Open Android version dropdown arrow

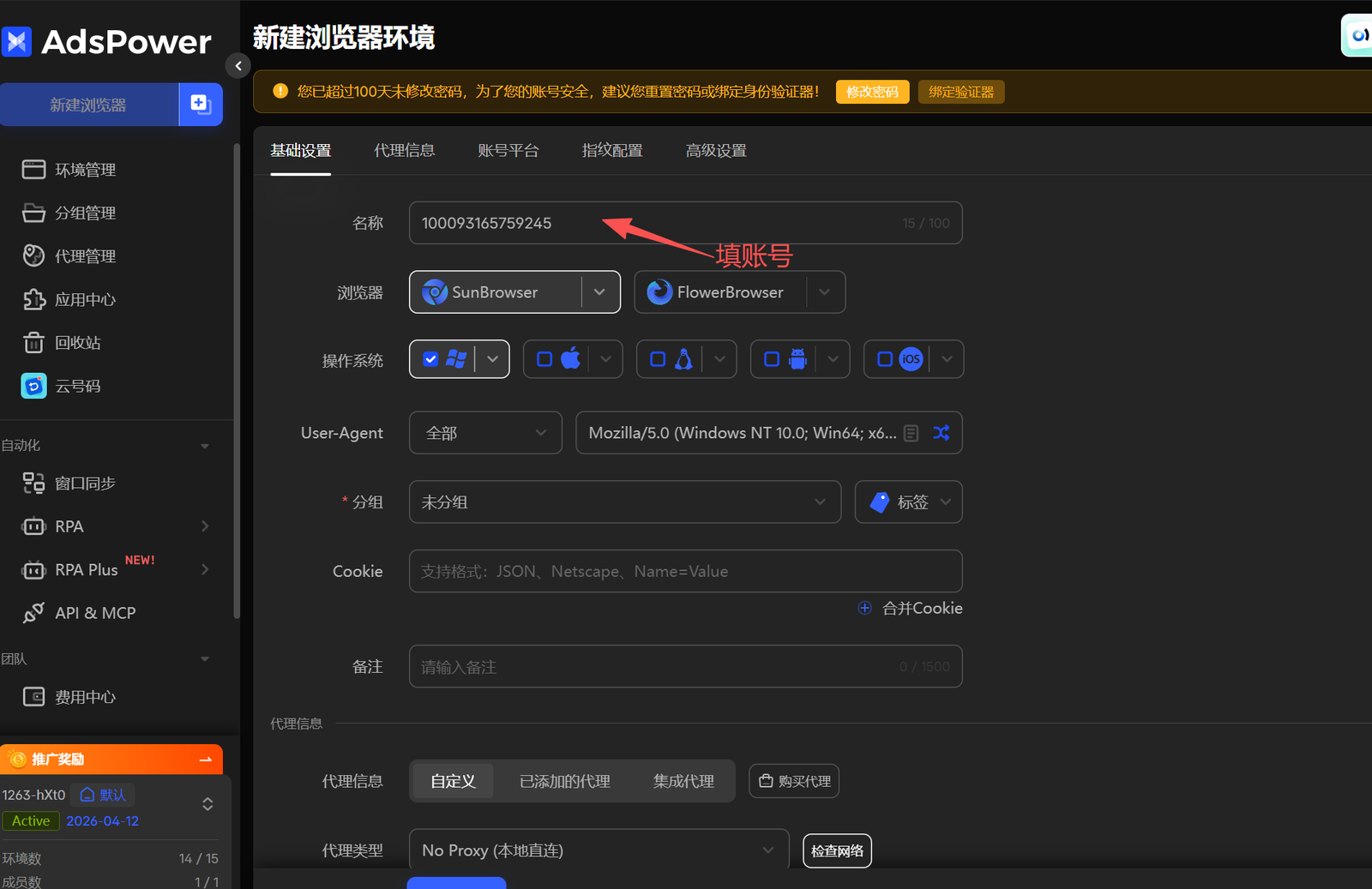(833, 359)
